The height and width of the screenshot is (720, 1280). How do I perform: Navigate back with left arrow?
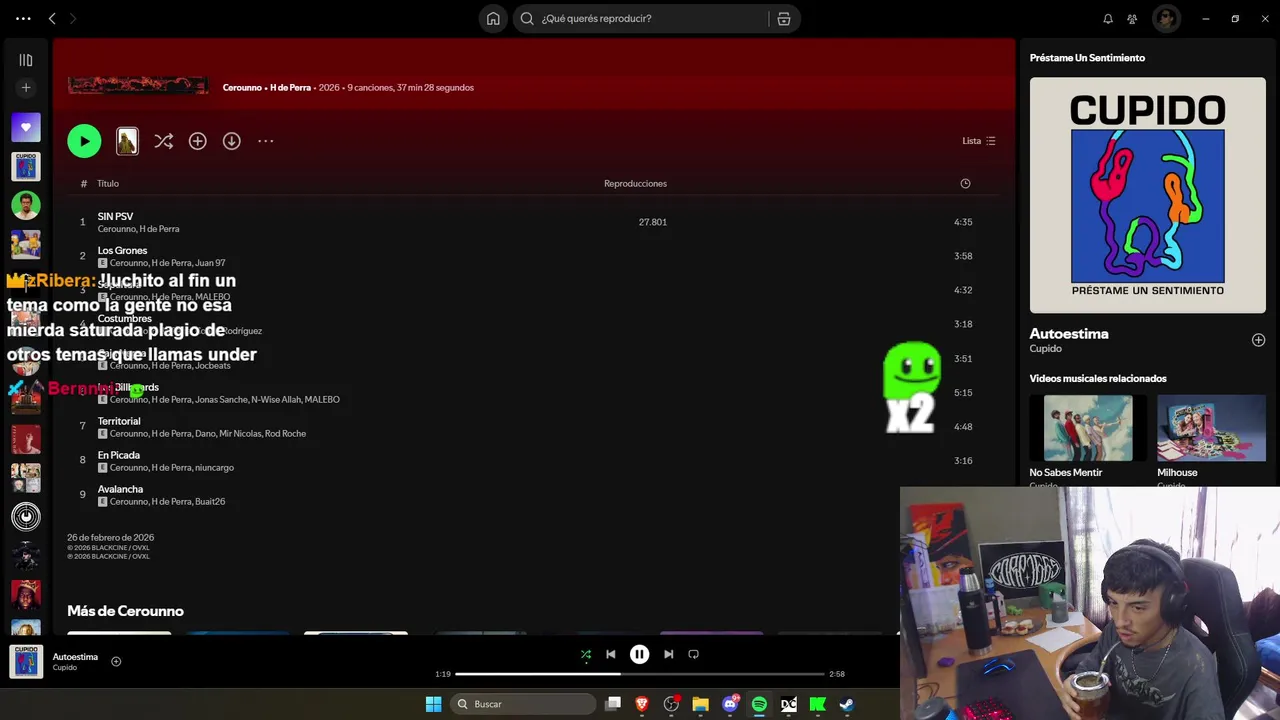click(x=52, y=18)
